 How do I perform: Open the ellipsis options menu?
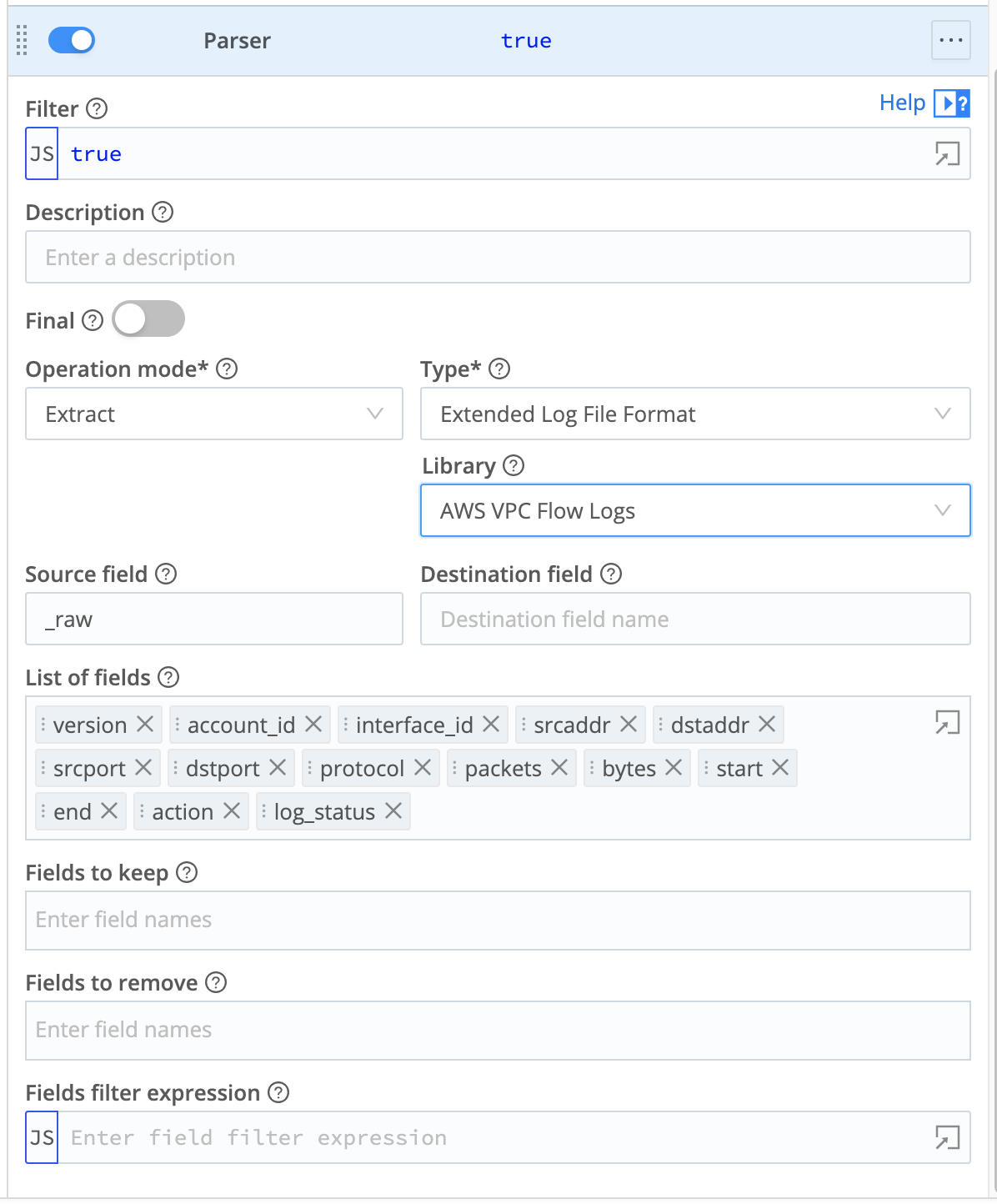click(x=950, y=40)
